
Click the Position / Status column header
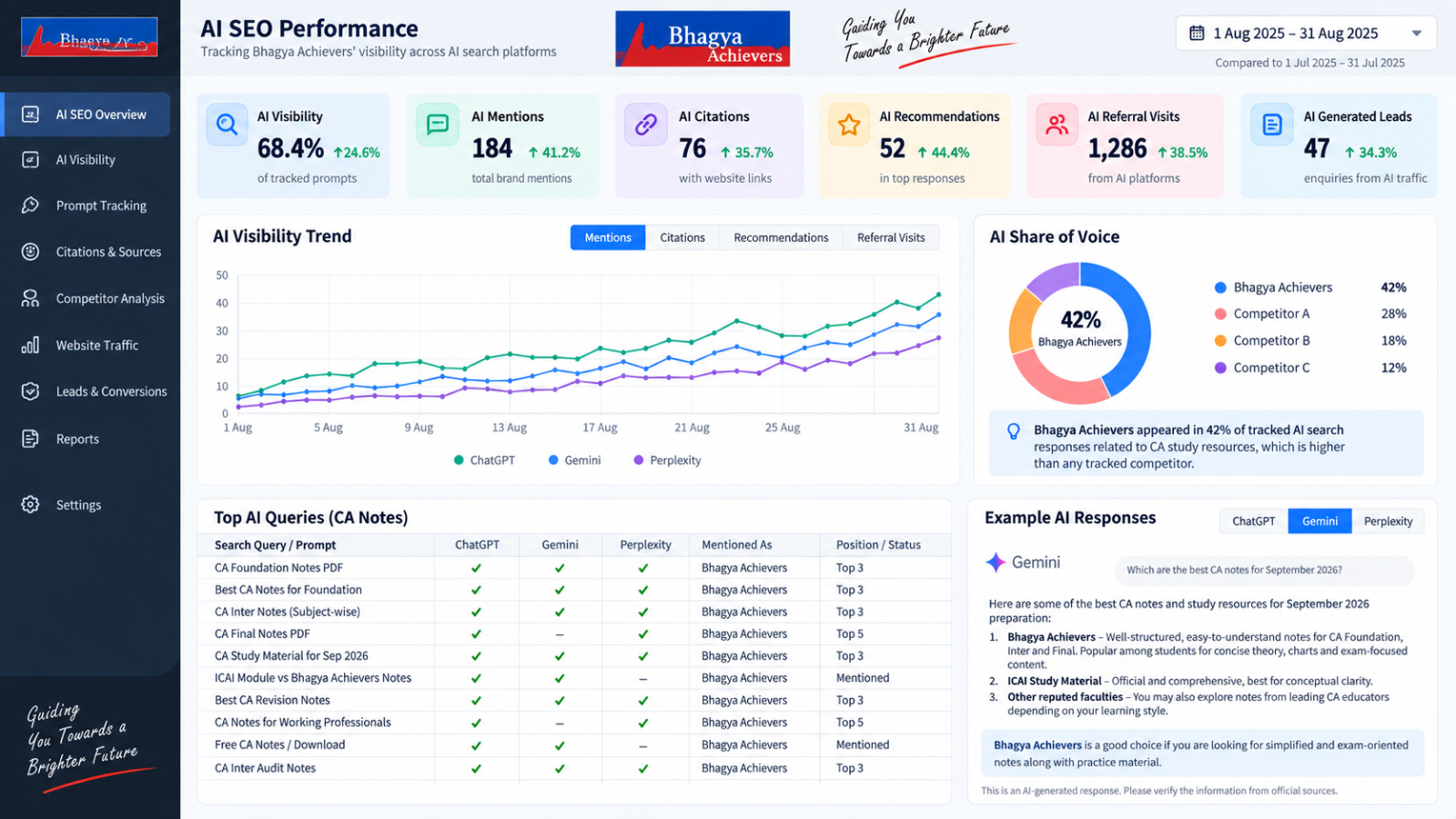click(x=878, y=545)
